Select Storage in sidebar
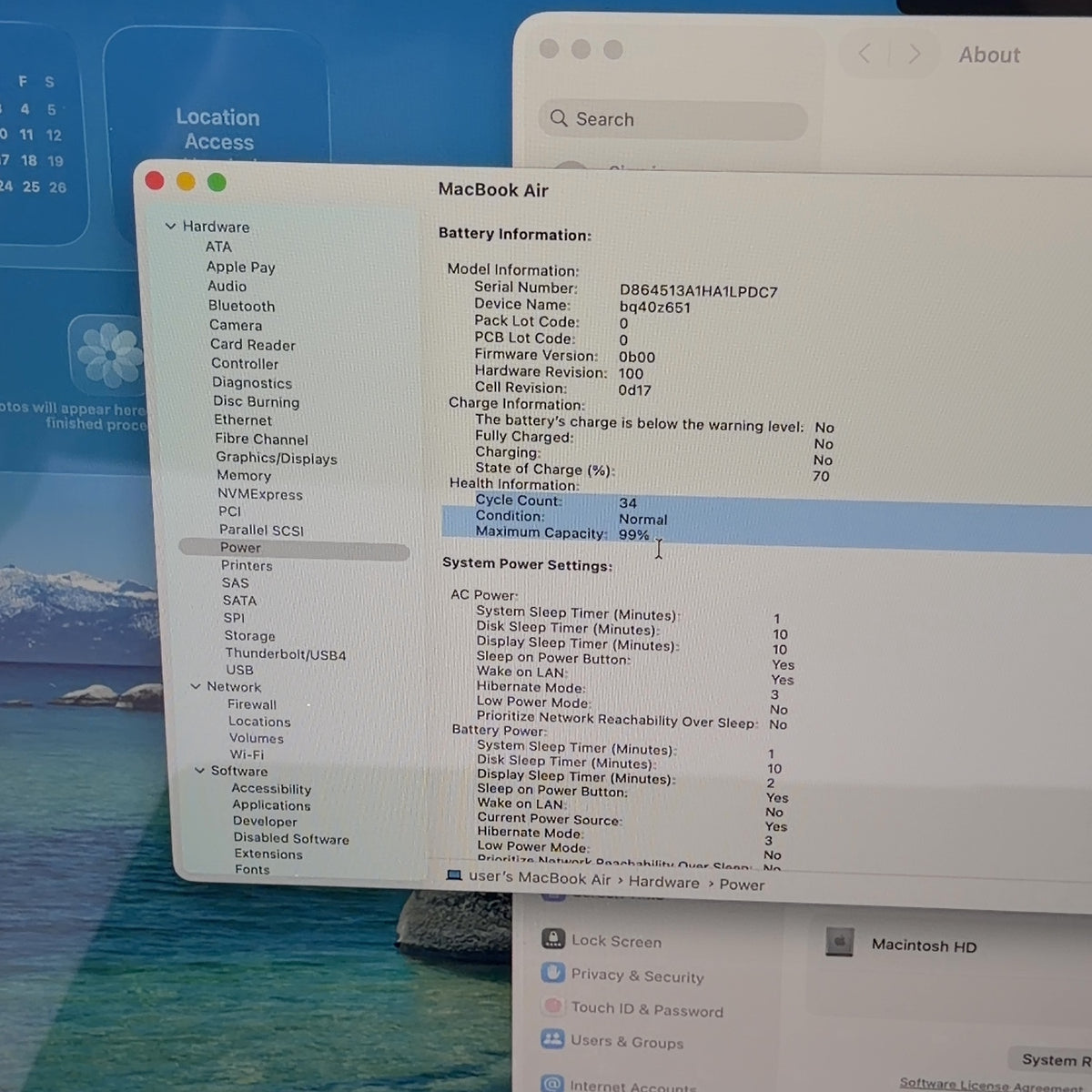 [x=249, y=636]
